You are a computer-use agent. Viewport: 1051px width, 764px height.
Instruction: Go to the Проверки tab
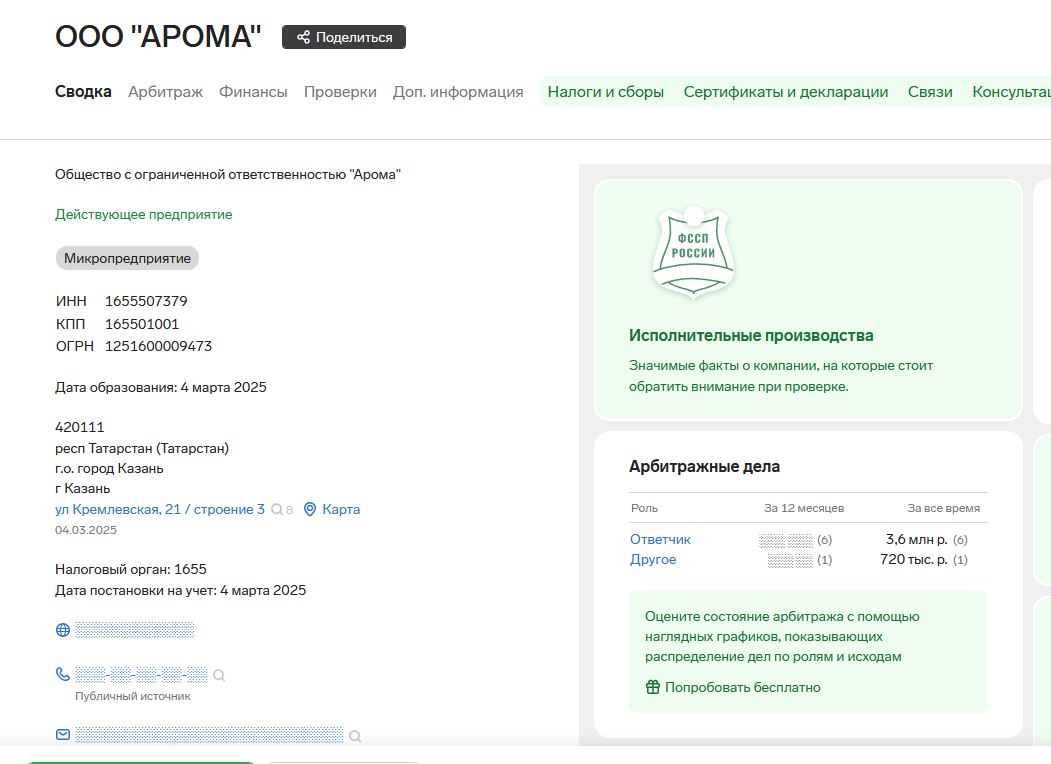coord(340,92)
